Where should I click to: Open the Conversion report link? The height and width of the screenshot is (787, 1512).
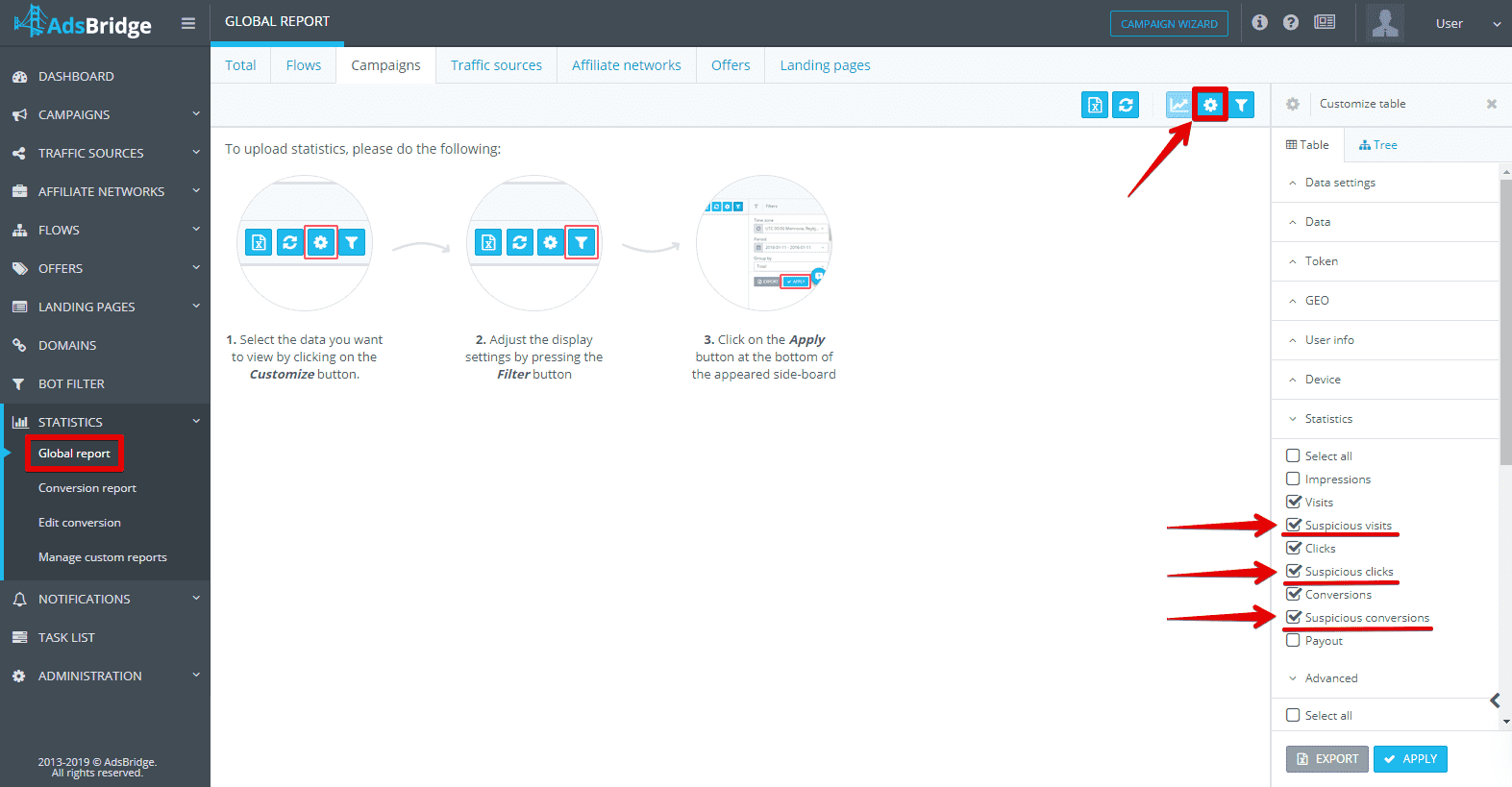pyautogui.click(x=87, y=488)
